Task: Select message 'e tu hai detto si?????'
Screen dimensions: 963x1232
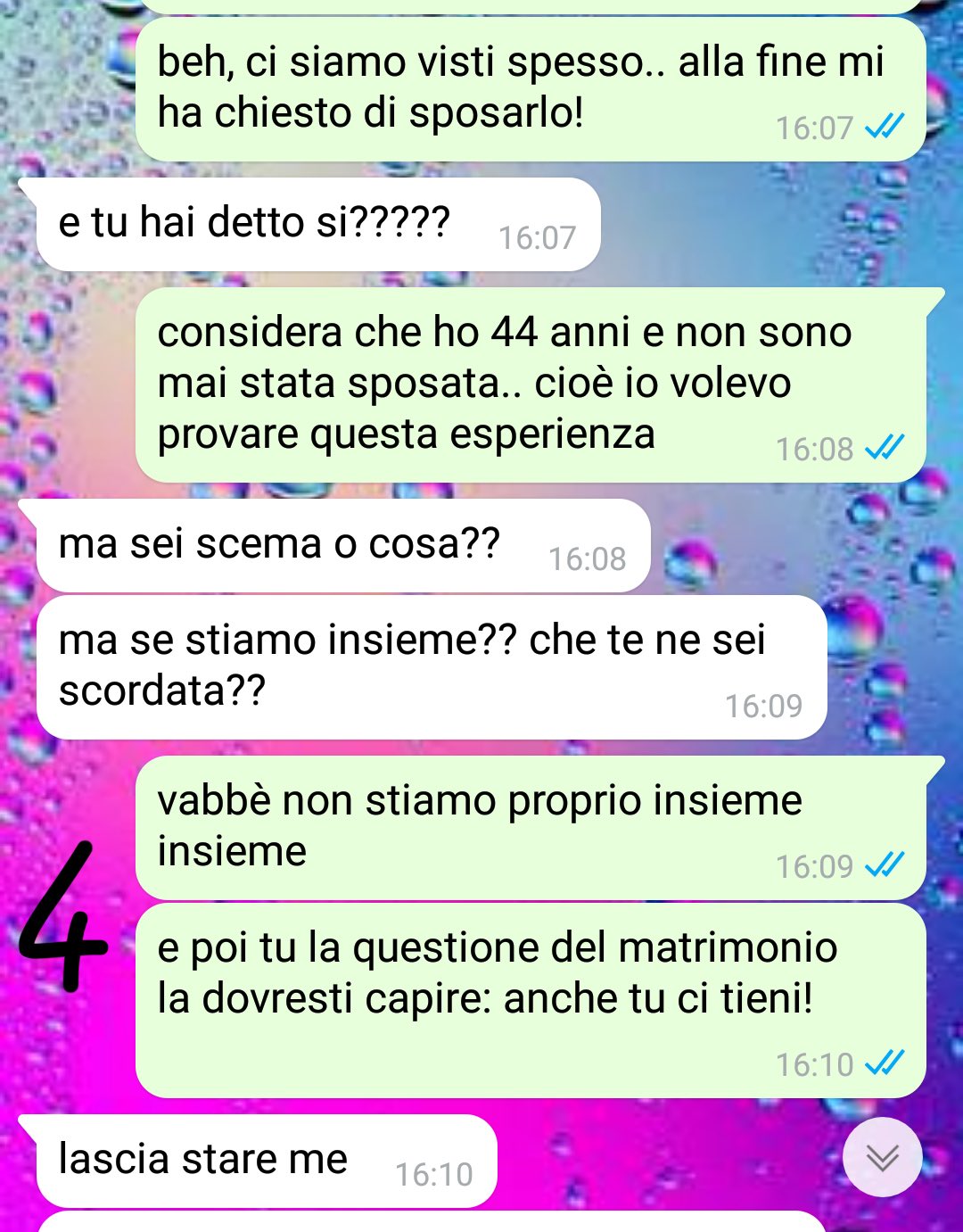Action: click(317, 224)
